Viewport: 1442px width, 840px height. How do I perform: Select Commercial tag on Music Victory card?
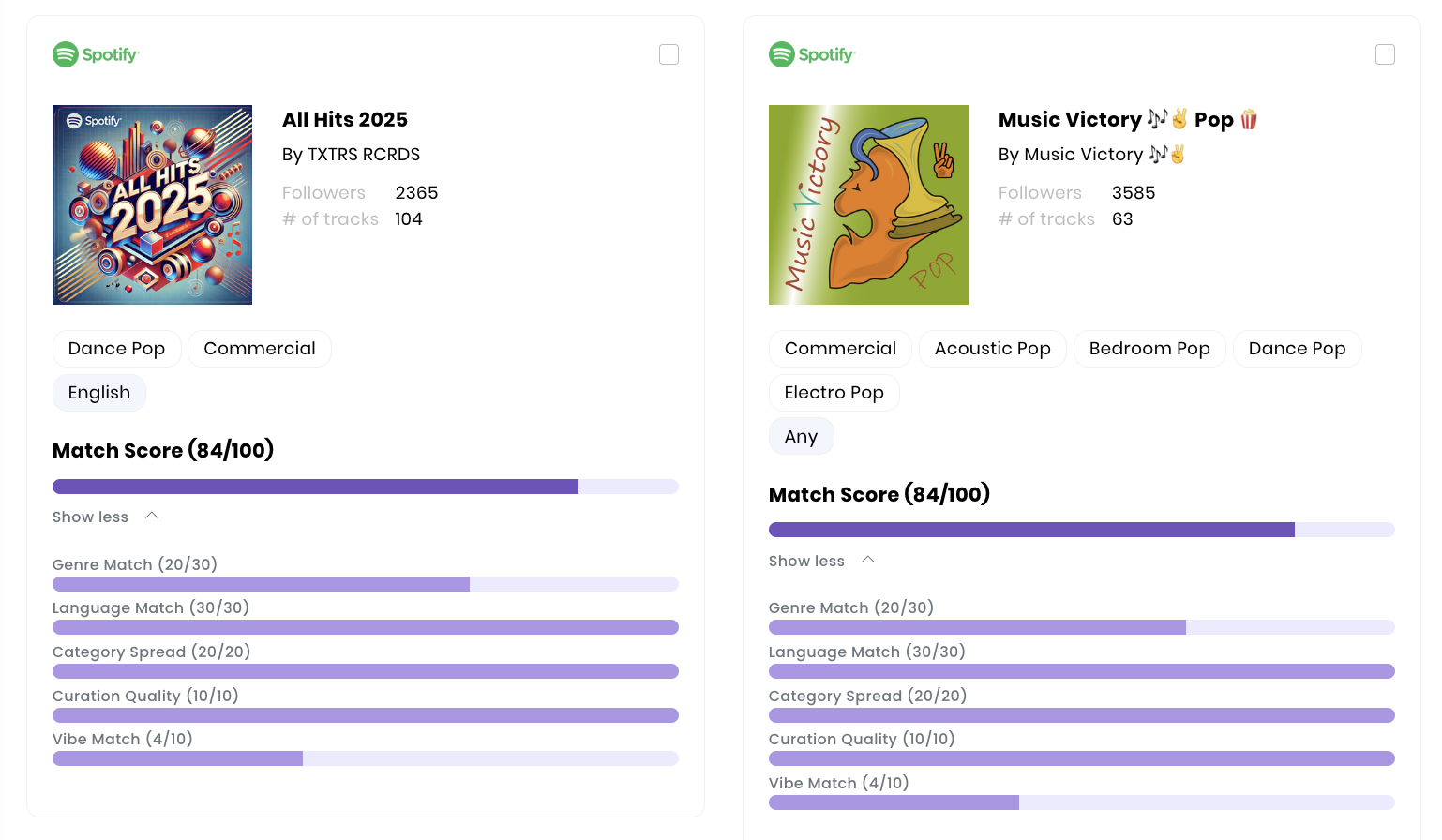coord(840,349)
